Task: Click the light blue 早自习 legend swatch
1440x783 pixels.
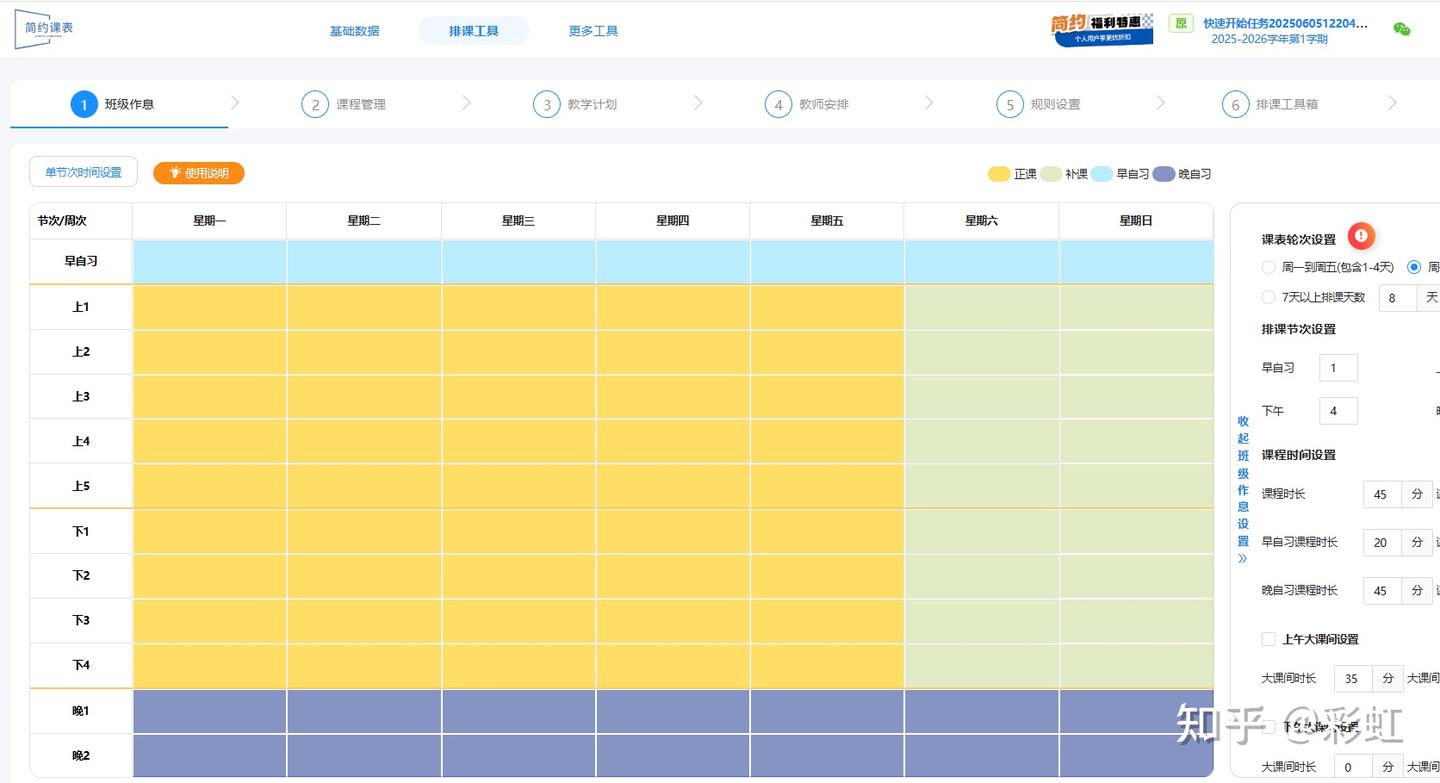Action: (x=1102, y=174)
